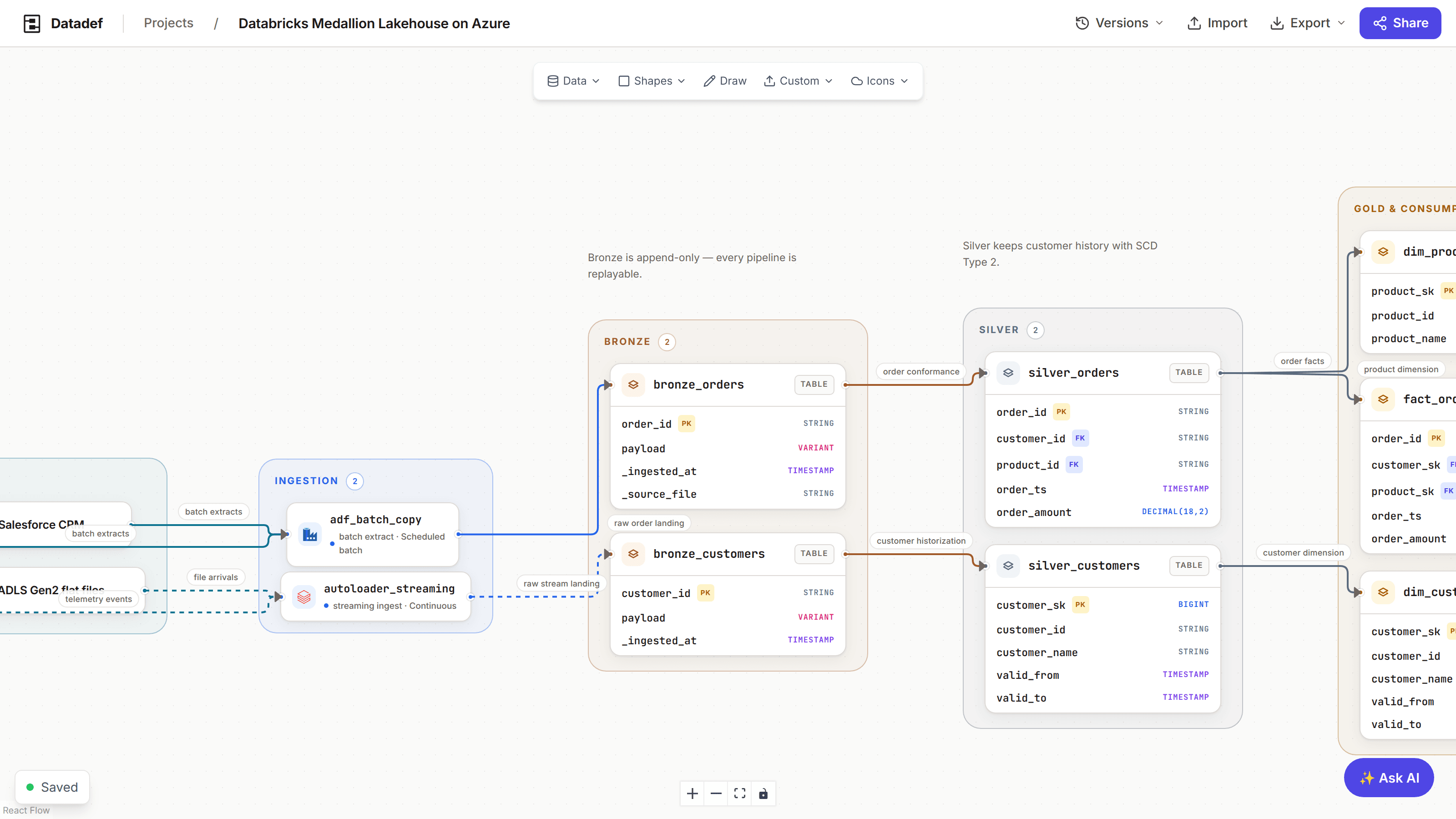This screenshot has height=819, width=1456.
Task: Select the payload row in bronze_orders
Action: pyautogui.click(x=728, y=448)
